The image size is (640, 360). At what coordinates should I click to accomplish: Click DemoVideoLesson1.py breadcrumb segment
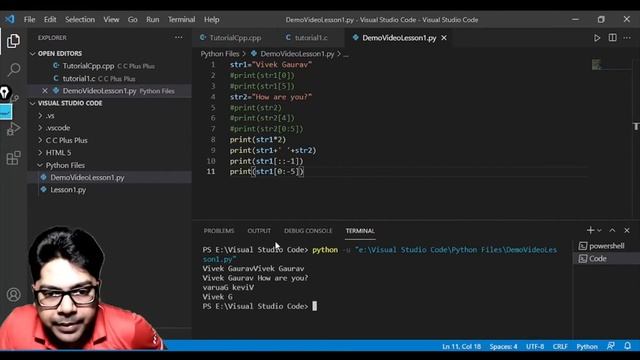pos(297,54)
